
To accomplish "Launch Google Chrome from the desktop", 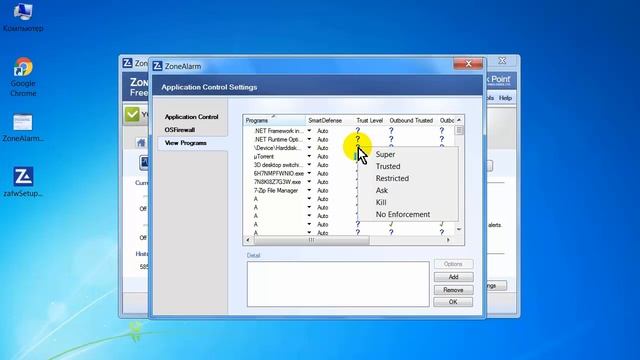I will (x=23, y=77).
